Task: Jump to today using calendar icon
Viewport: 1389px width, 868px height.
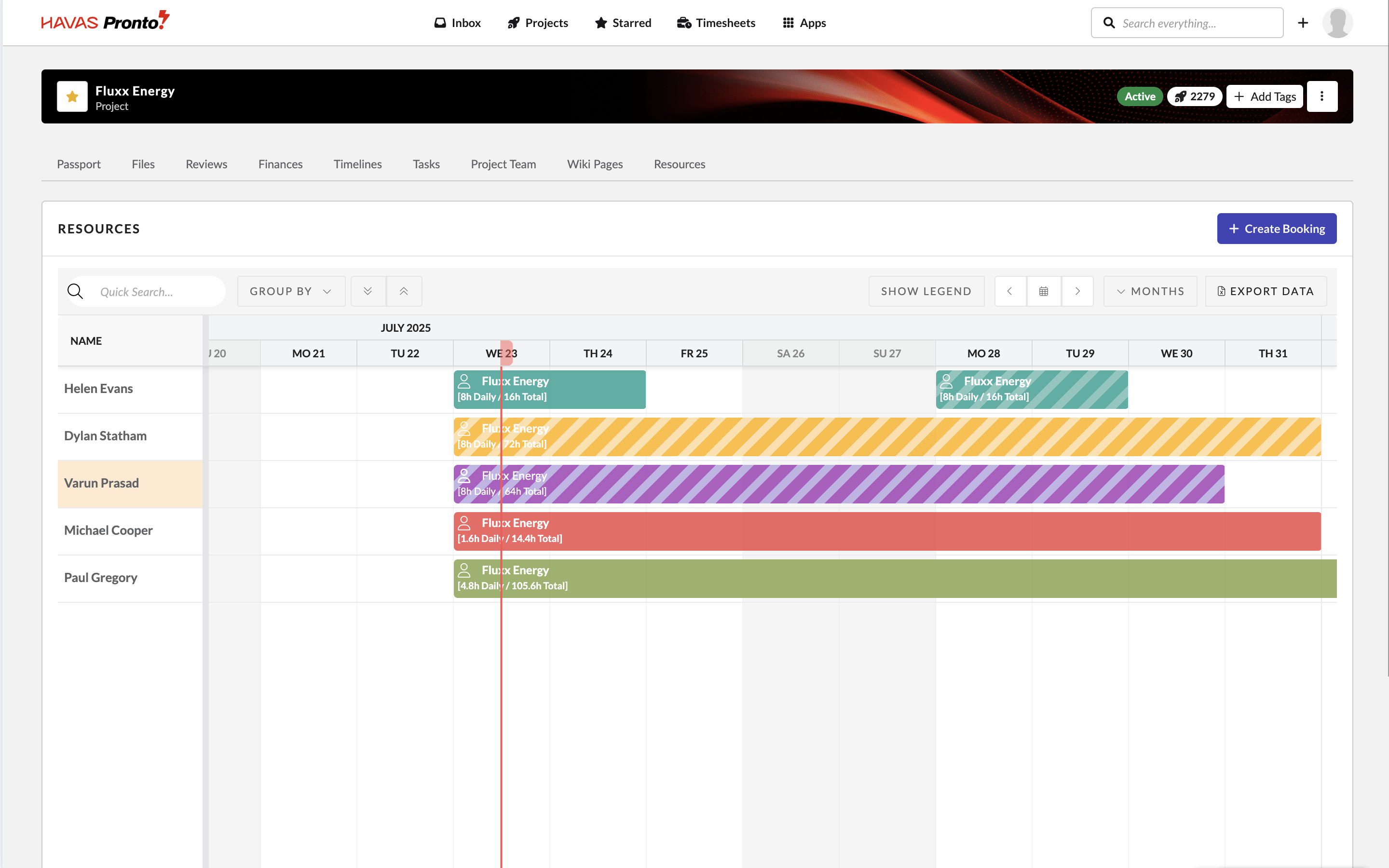Action: 1044,291
